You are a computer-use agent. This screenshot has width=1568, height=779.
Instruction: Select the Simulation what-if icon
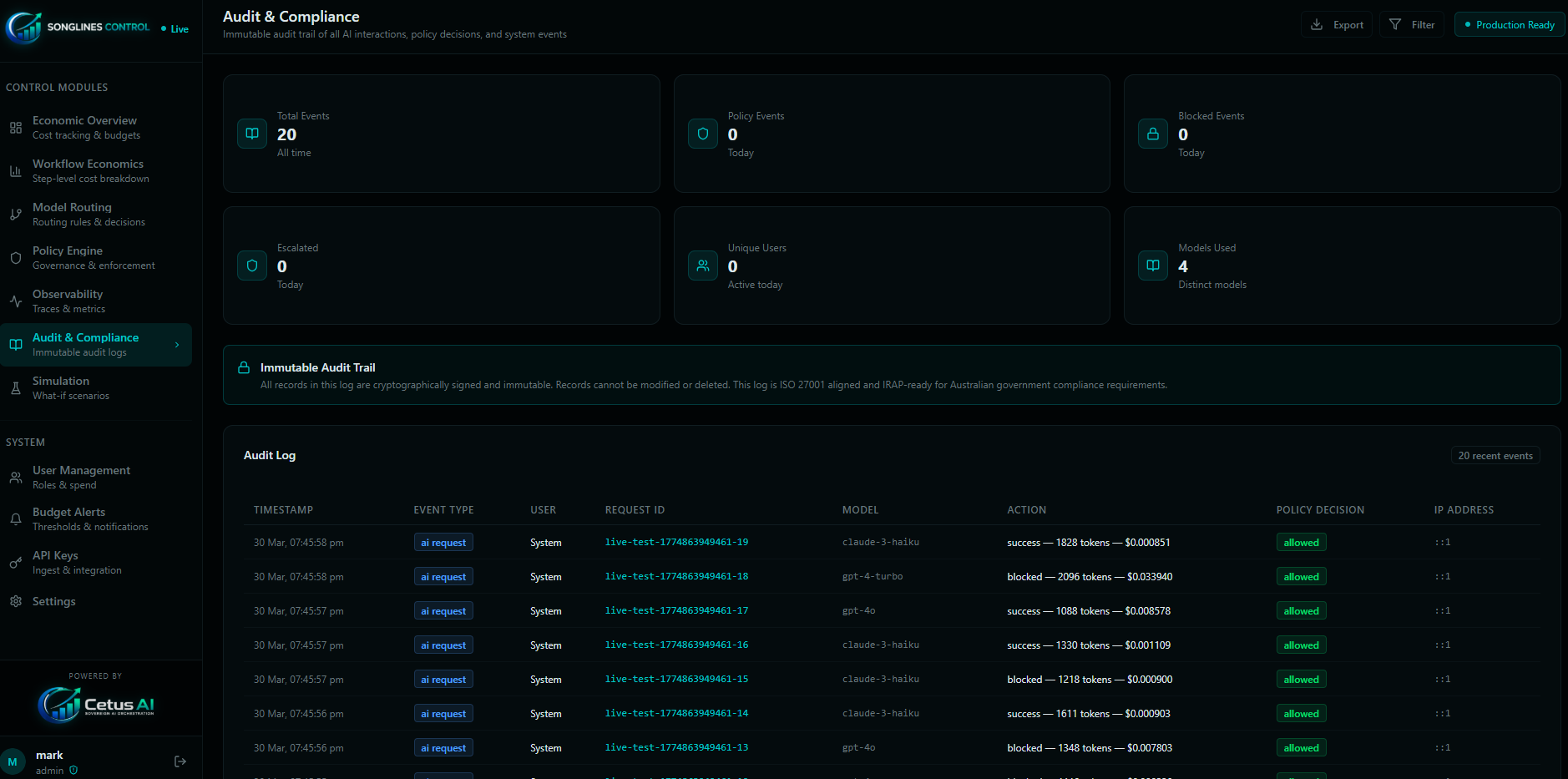pyautogui.click(x=16, y=387)
